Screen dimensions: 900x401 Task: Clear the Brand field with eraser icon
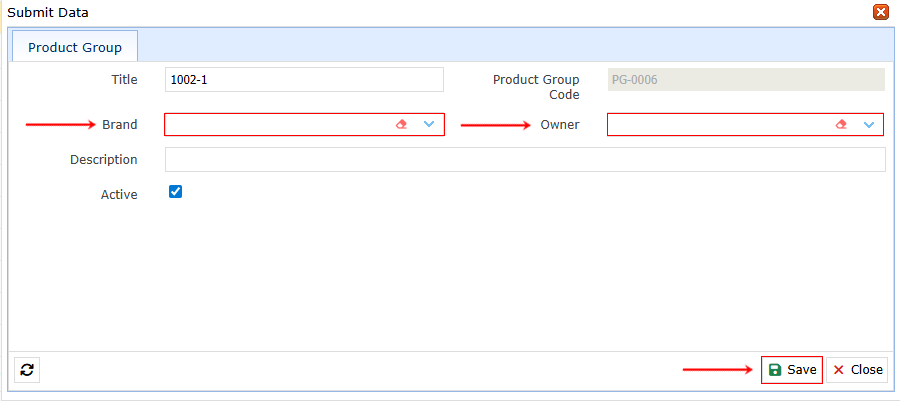(x=402, y=124)
